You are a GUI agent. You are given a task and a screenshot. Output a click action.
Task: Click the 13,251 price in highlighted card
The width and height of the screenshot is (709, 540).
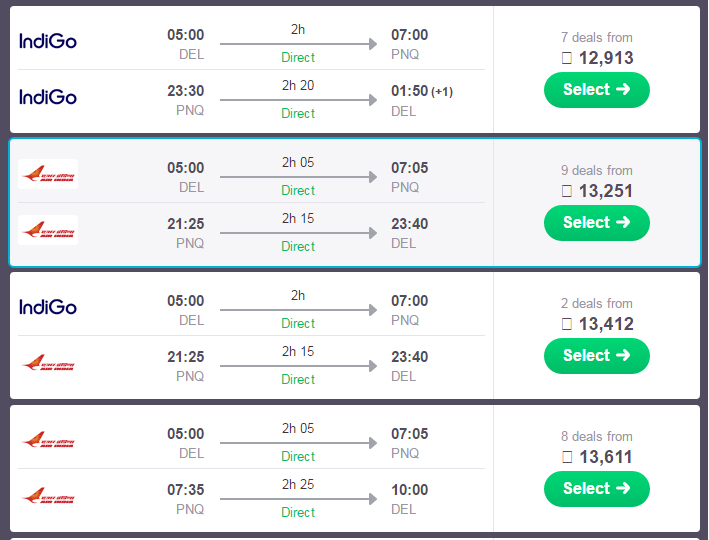605,191
